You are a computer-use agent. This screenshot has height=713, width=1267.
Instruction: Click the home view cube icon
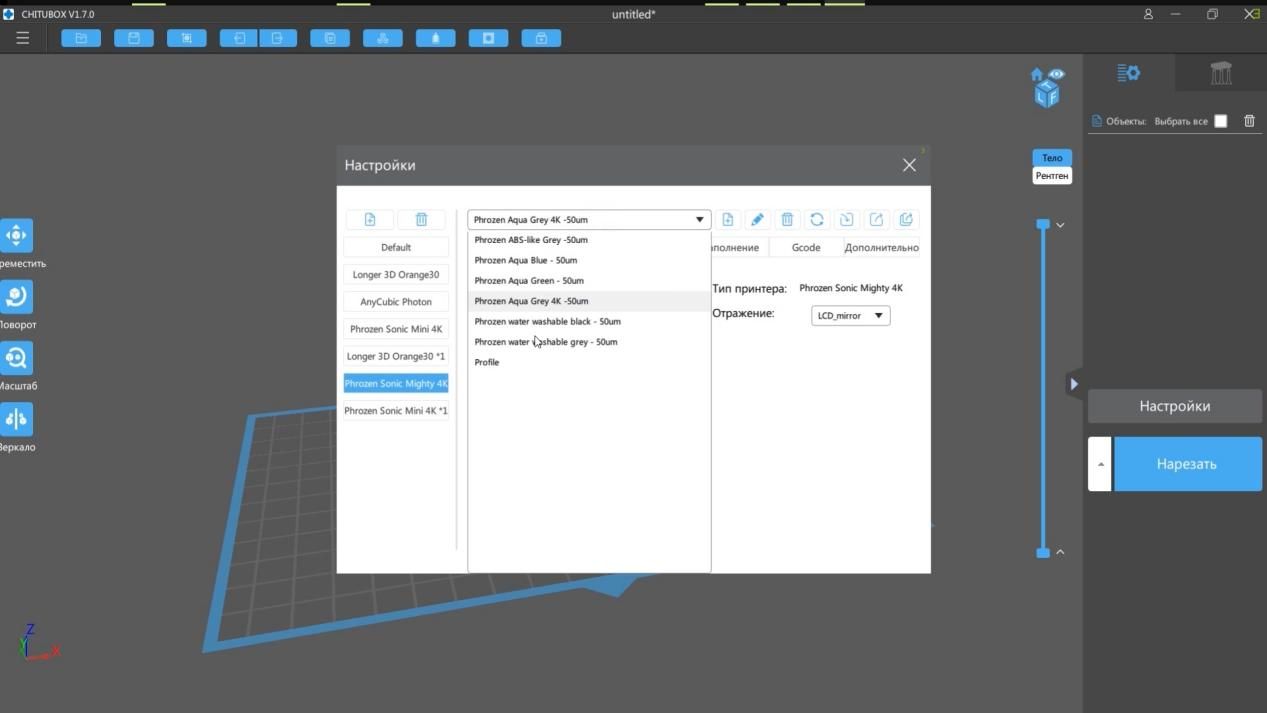tap(1037, 75)
